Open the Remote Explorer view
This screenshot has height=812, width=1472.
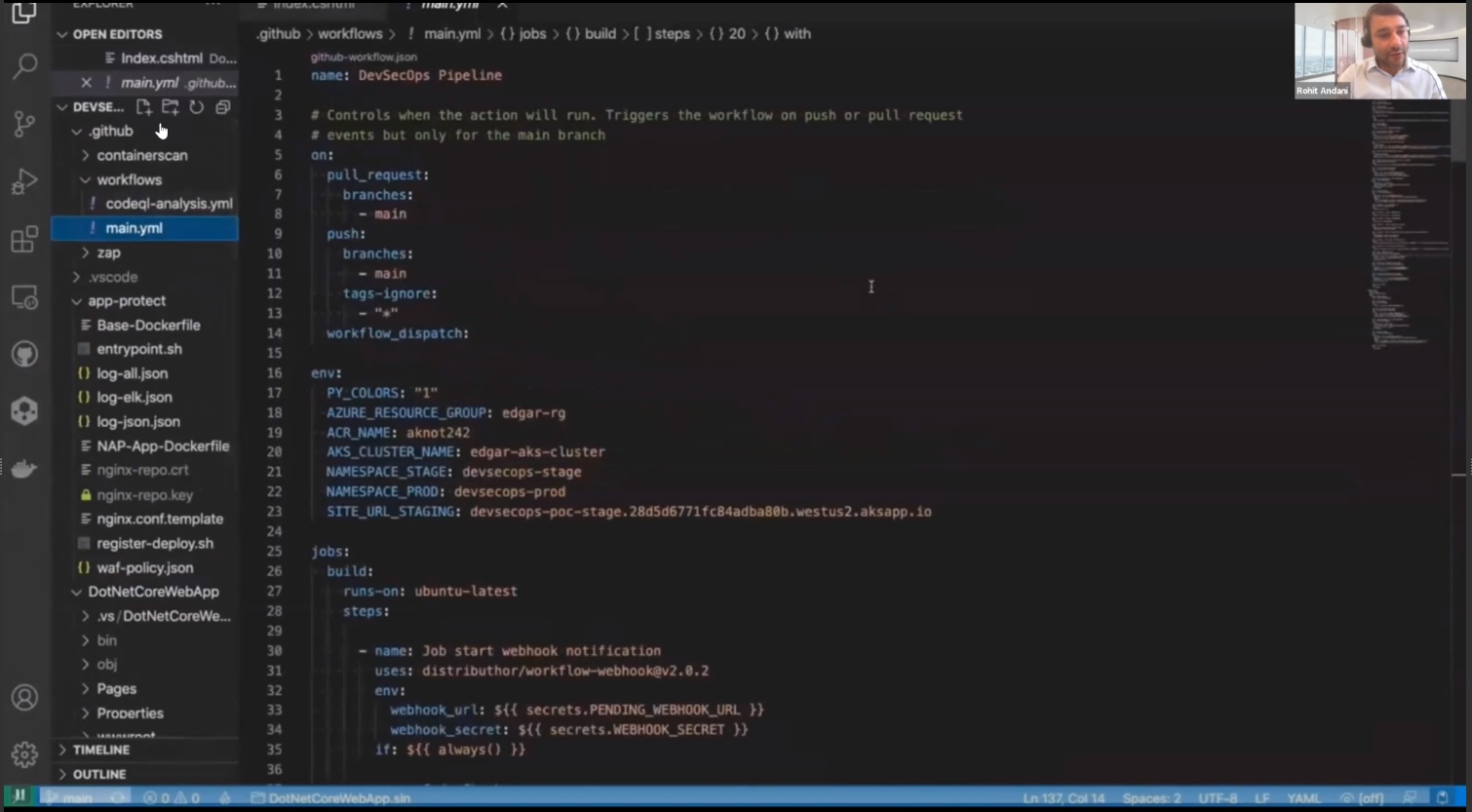tap(24, 296)
